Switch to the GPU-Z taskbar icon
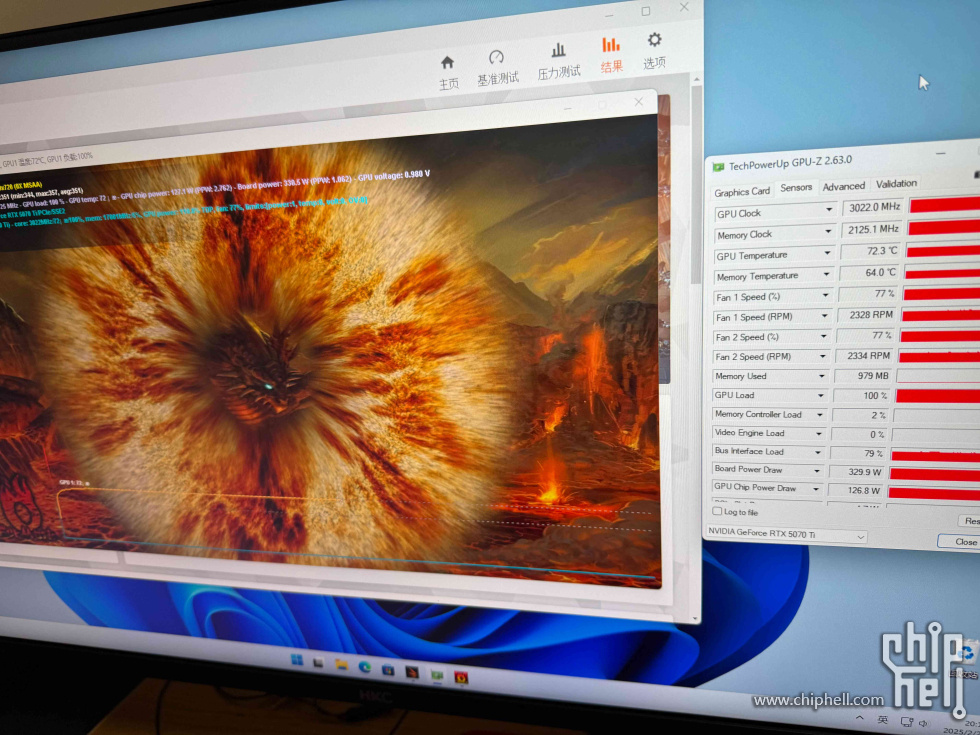Screen dimensions: 980x735 coord(437,675)
